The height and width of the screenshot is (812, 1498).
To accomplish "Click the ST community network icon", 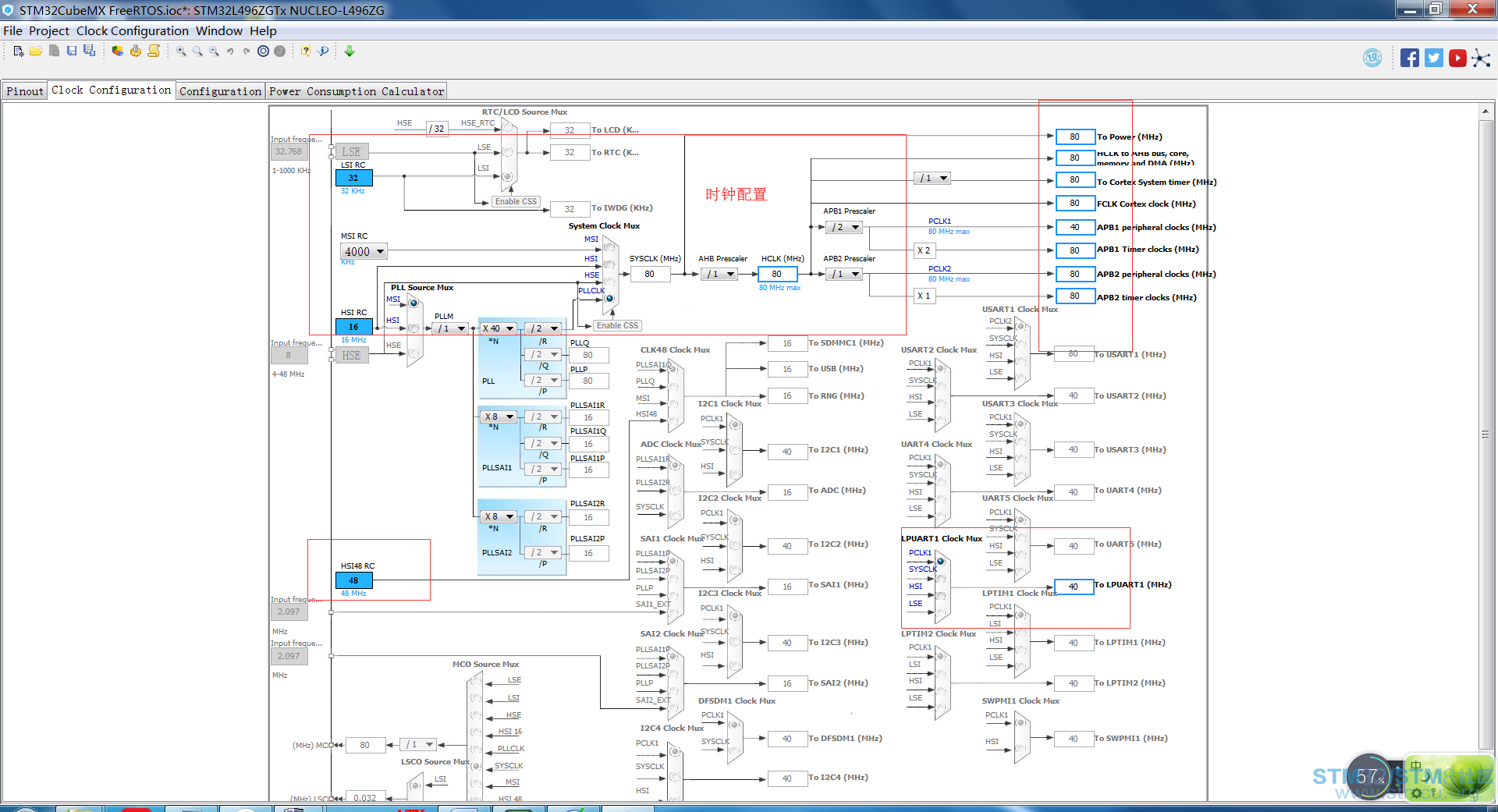I will coord(1481,59).
